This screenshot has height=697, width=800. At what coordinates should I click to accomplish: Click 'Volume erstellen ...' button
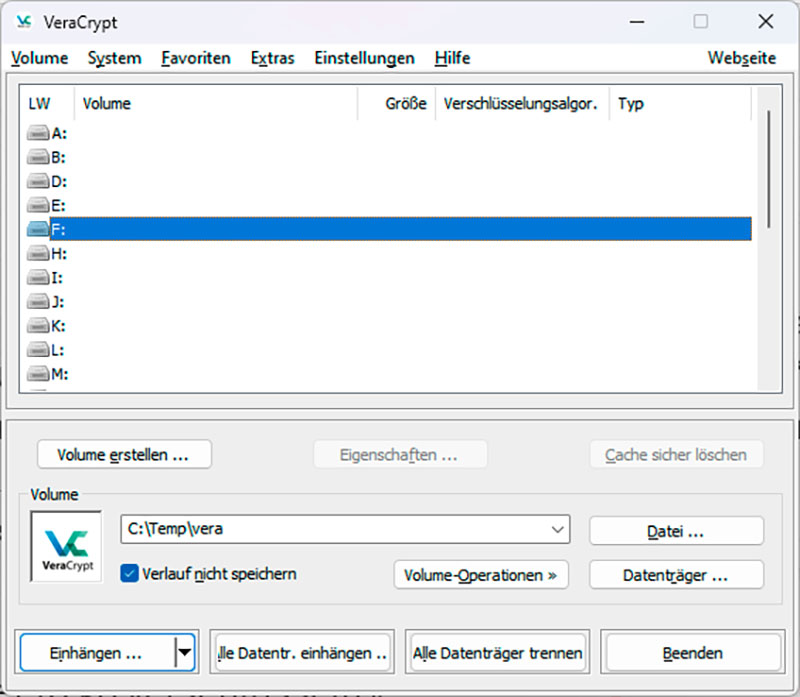(124, 454)
